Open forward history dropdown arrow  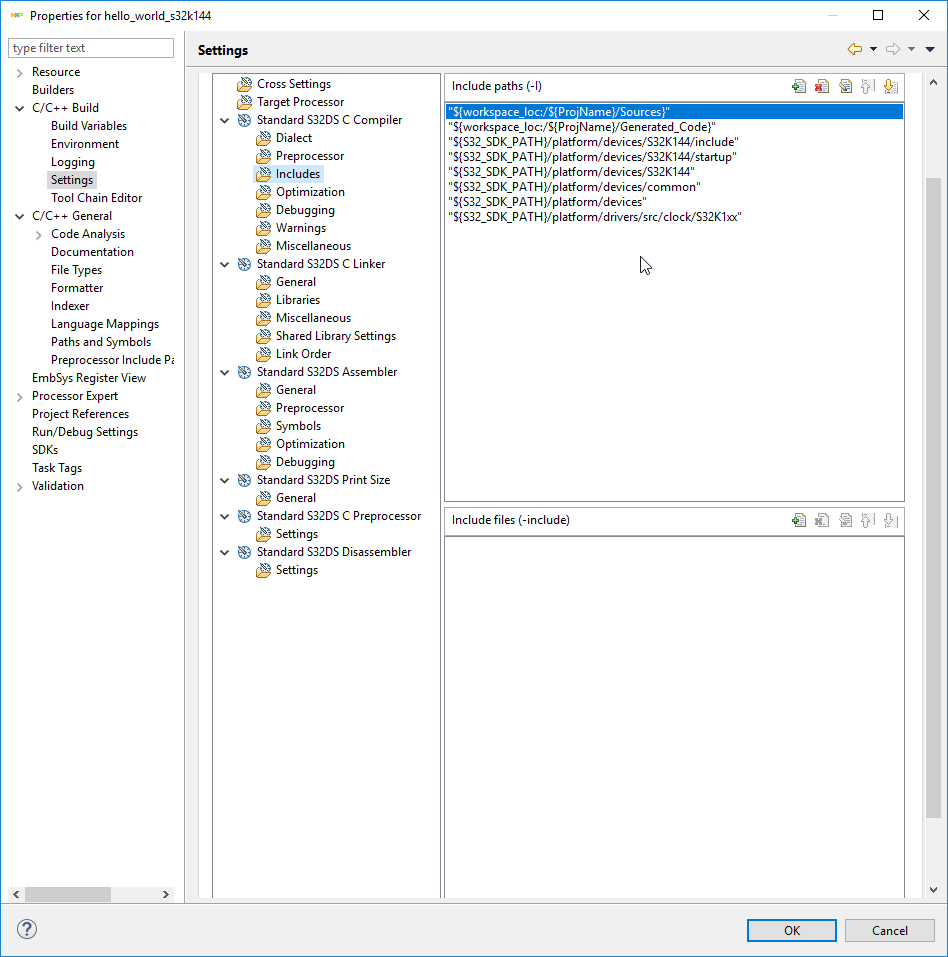(x=911, y=49)
